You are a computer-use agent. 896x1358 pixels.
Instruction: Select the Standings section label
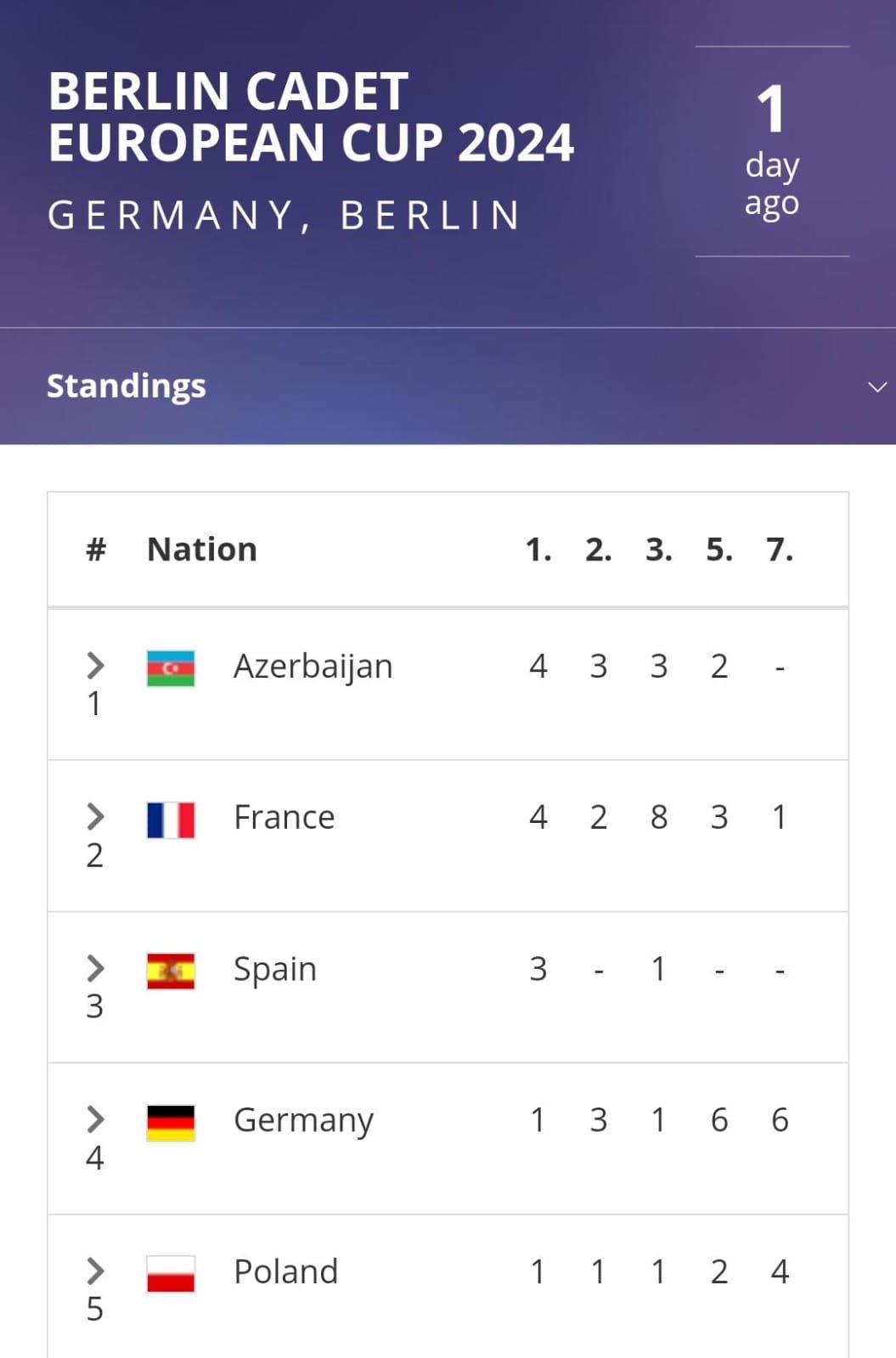click(x=127, y=386)
